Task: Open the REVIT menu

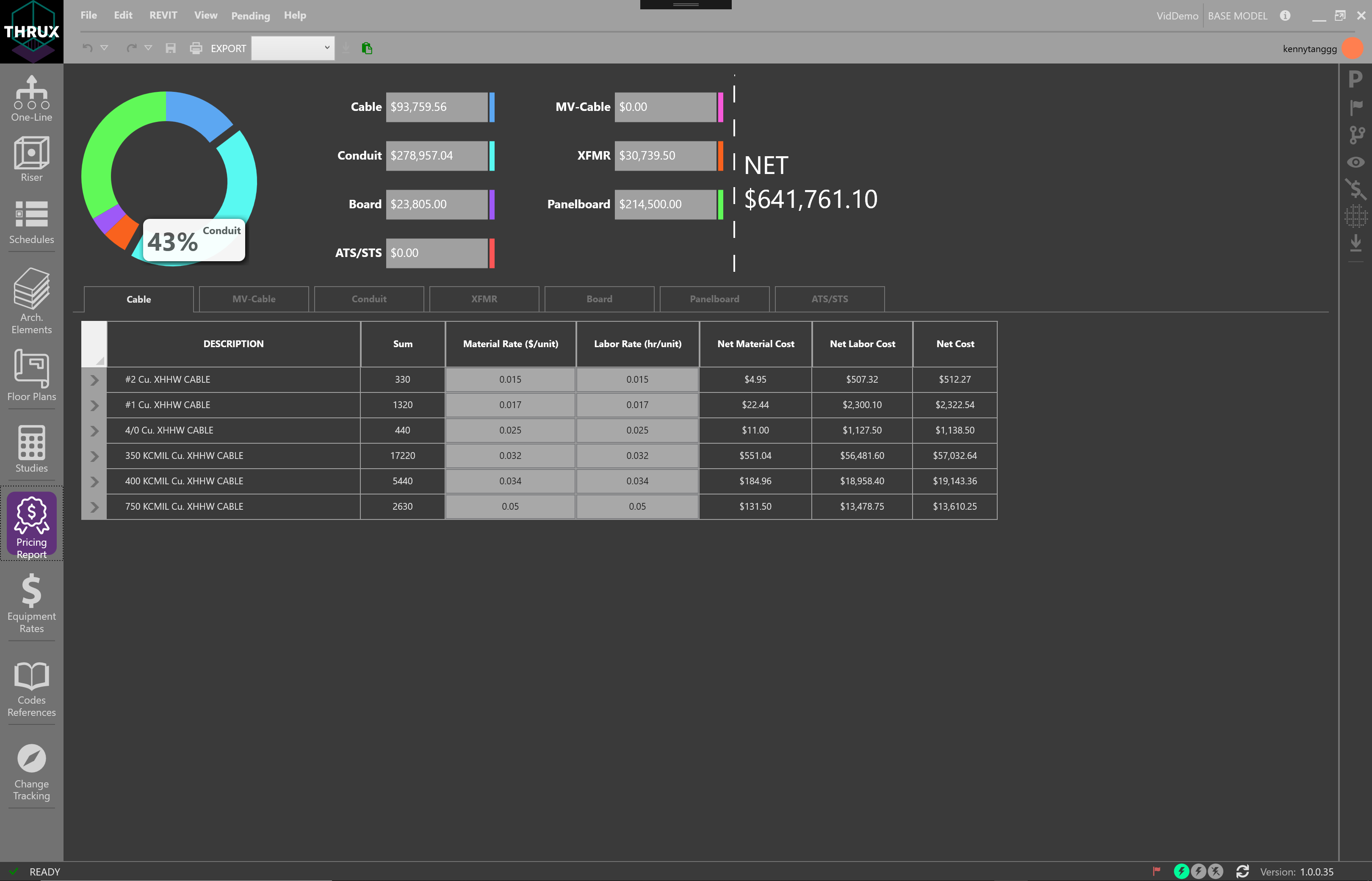Action: click(x=163, y=15)
